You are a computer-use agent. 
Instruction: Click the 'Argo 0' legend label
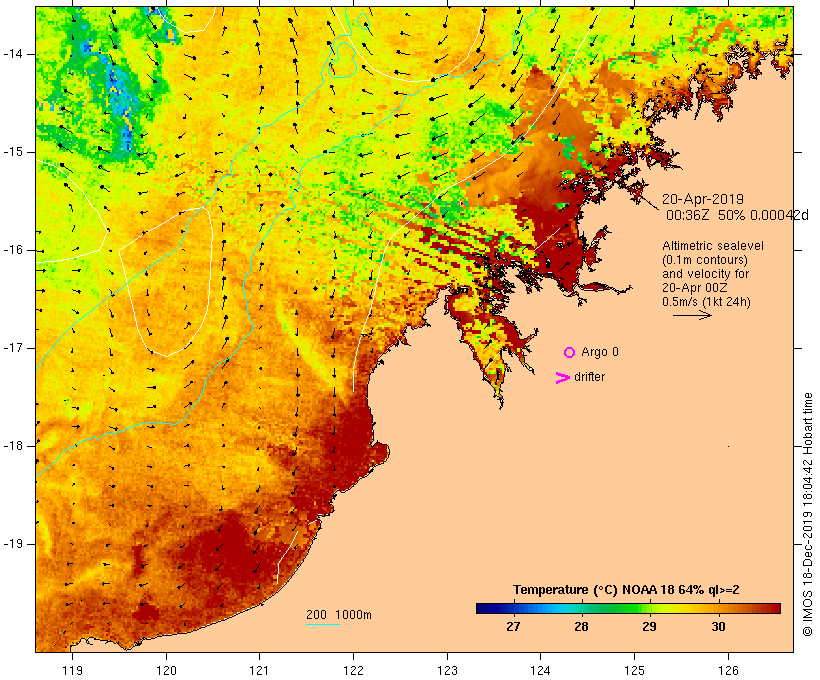[x=600, y=352]
